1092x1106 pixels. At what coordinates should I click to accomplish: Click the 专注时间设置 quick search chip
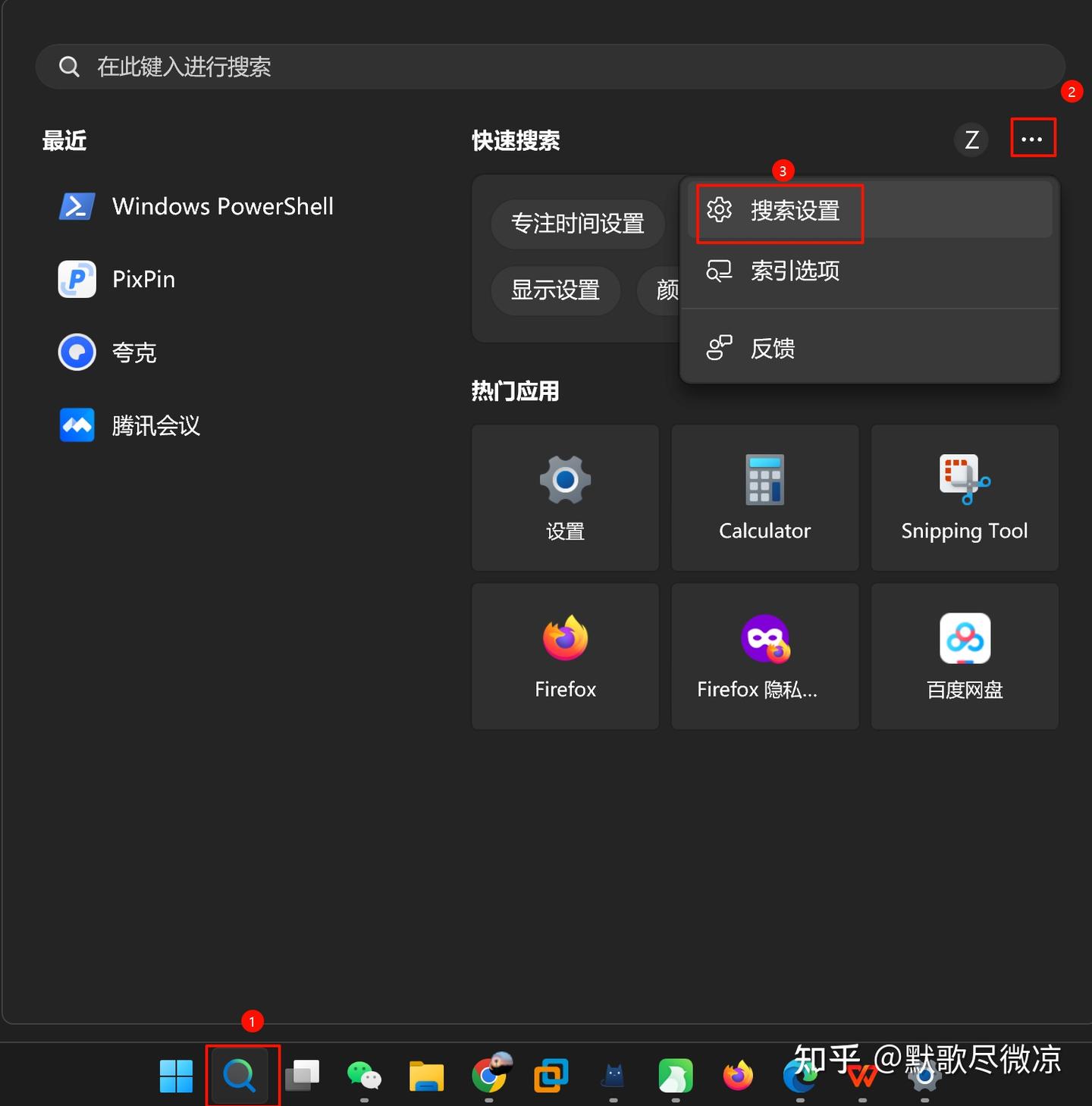577,224
